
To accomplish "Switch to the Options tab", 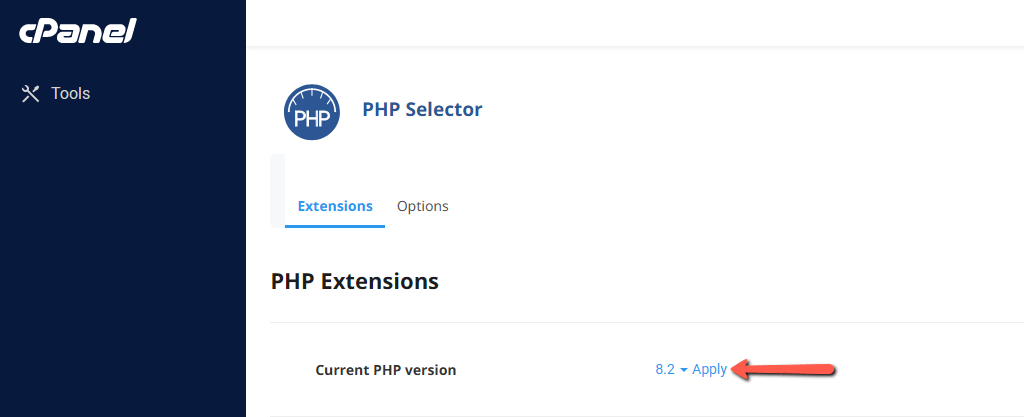I will pos(423,206).
